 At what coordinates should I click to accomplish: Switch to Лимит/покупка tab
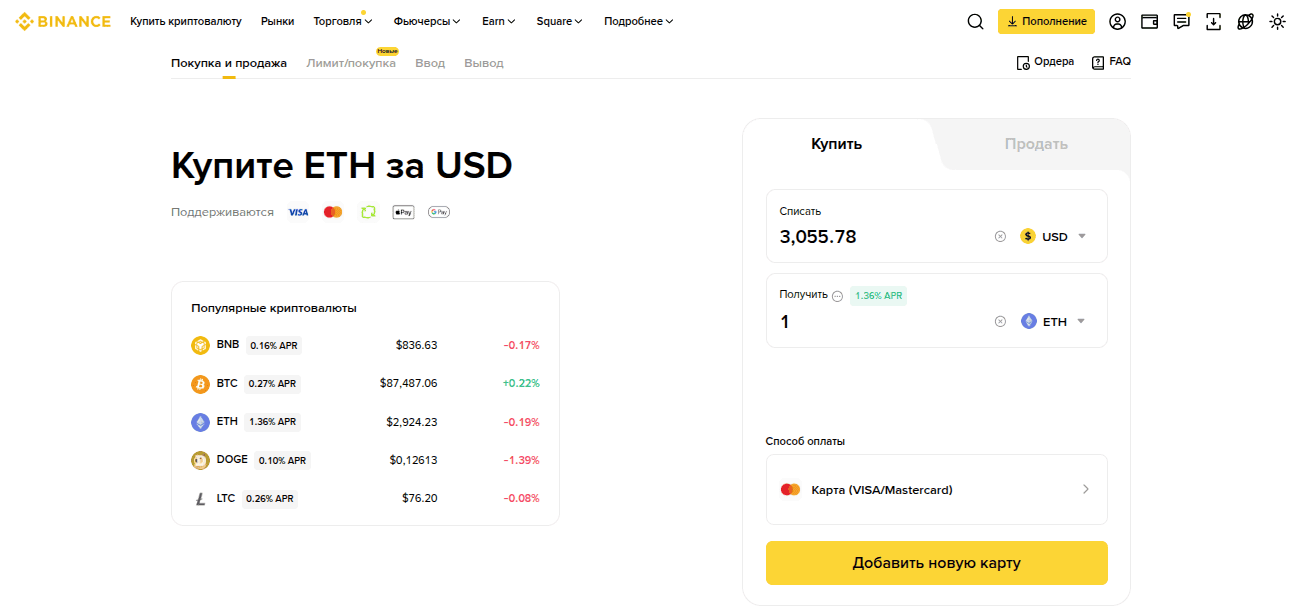coord(351,63)
